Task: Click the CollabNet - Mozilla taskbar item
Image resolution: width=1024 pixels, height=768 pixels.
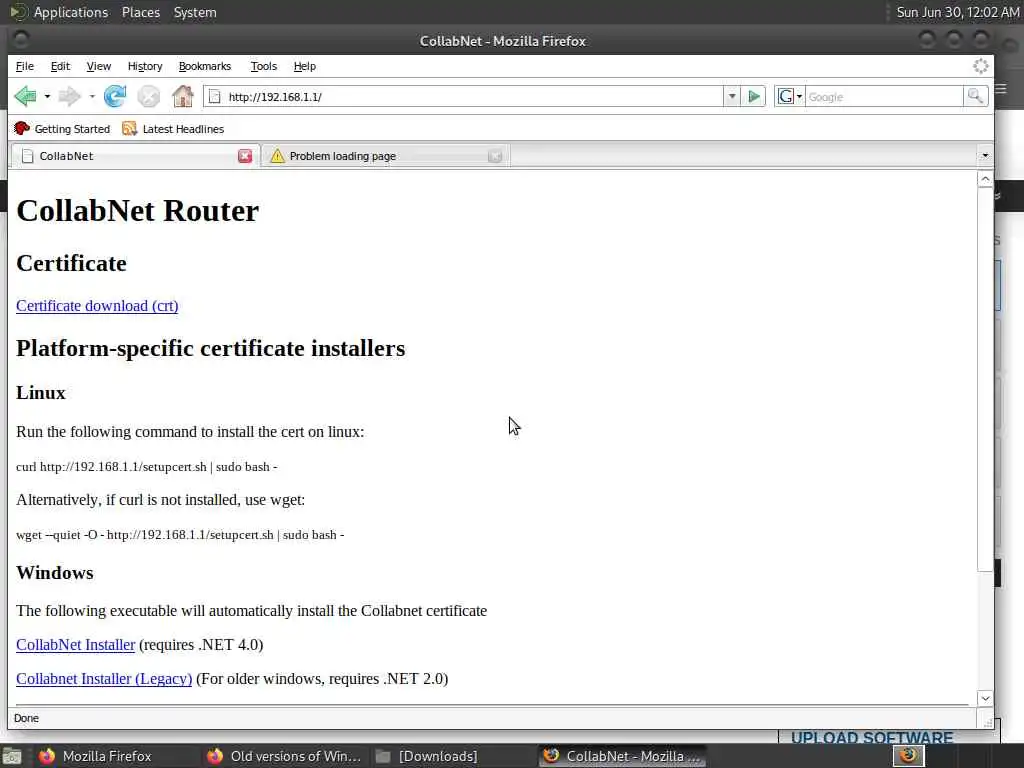Action: tap(624, 756)
